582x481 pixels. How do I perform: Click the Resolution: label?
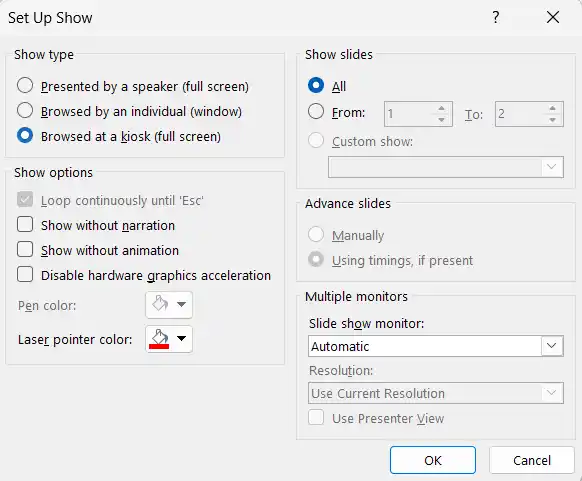coord(341,370)
